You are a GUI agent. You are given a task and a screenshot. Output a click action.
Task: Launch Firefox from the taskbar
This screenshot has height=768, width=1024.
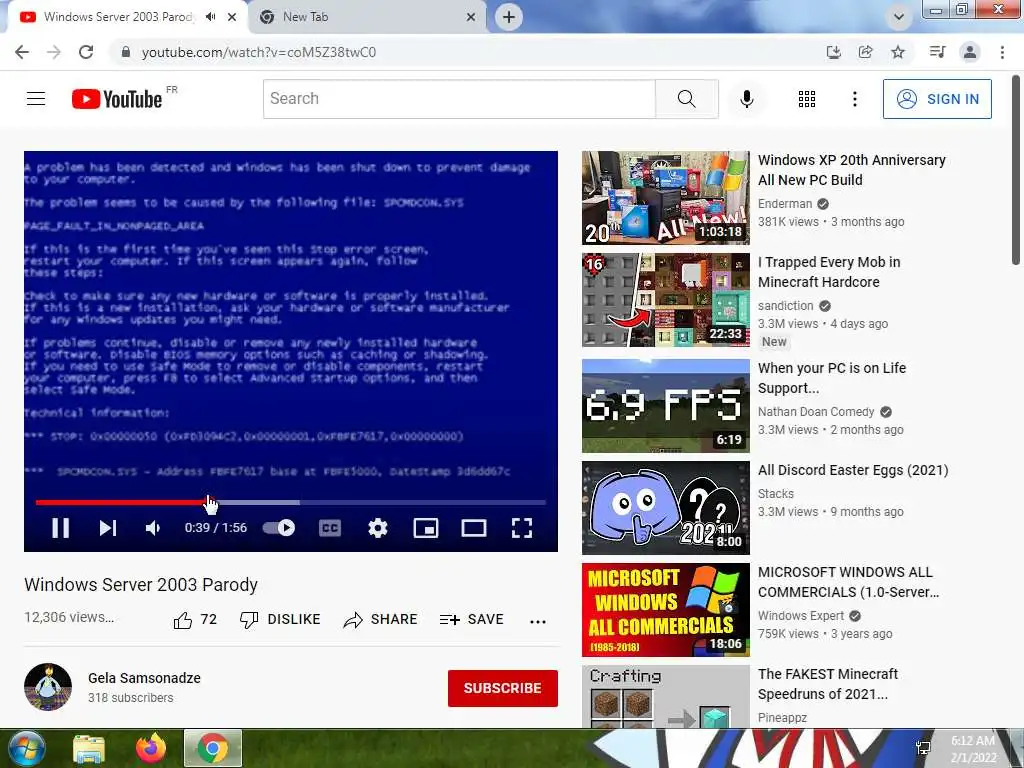(x=151, y=748)
